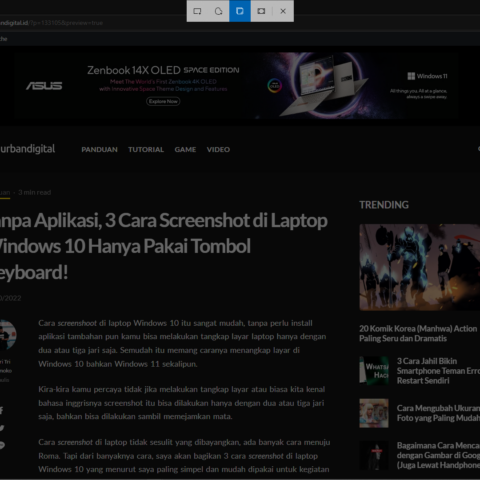Open the 3 Cara Jahil Bikin Smartphone article
480x480 pixels.
point(438,371)
